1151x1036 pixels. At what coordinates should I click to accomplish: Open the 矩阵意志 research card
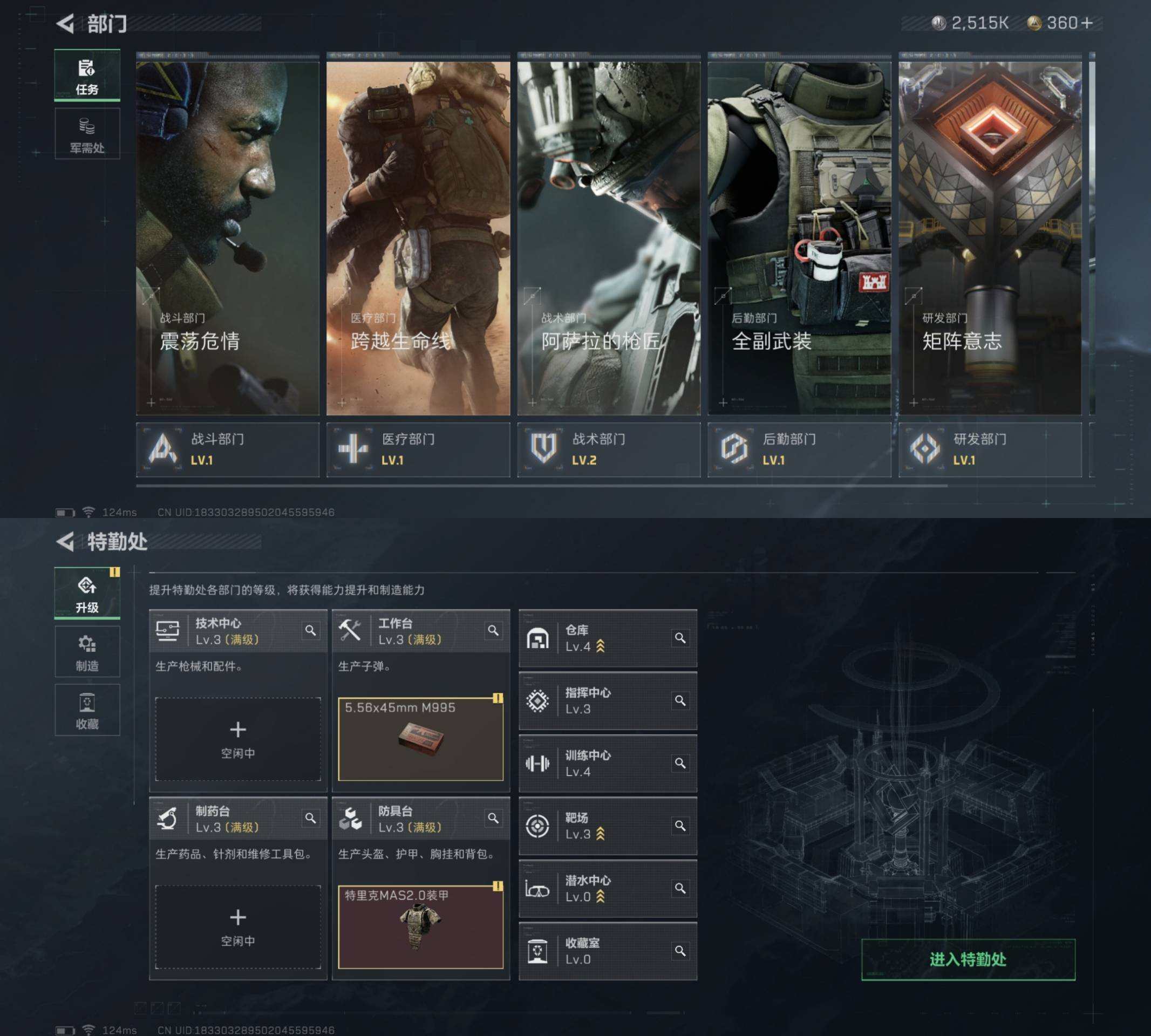coord(989,238)
